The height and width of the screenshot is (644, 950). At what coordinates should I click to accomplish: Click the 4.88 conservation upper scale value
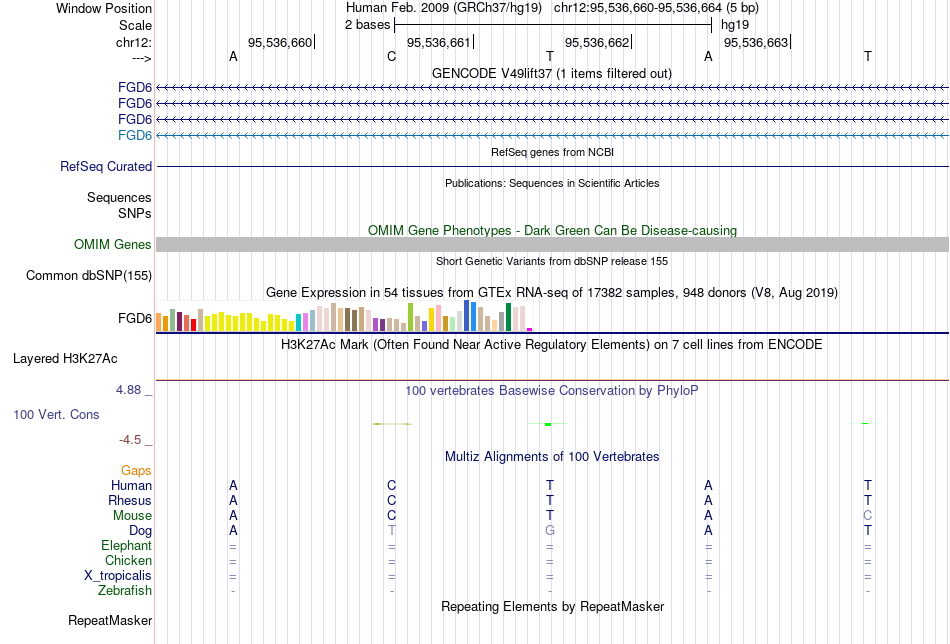coord(128,390)
